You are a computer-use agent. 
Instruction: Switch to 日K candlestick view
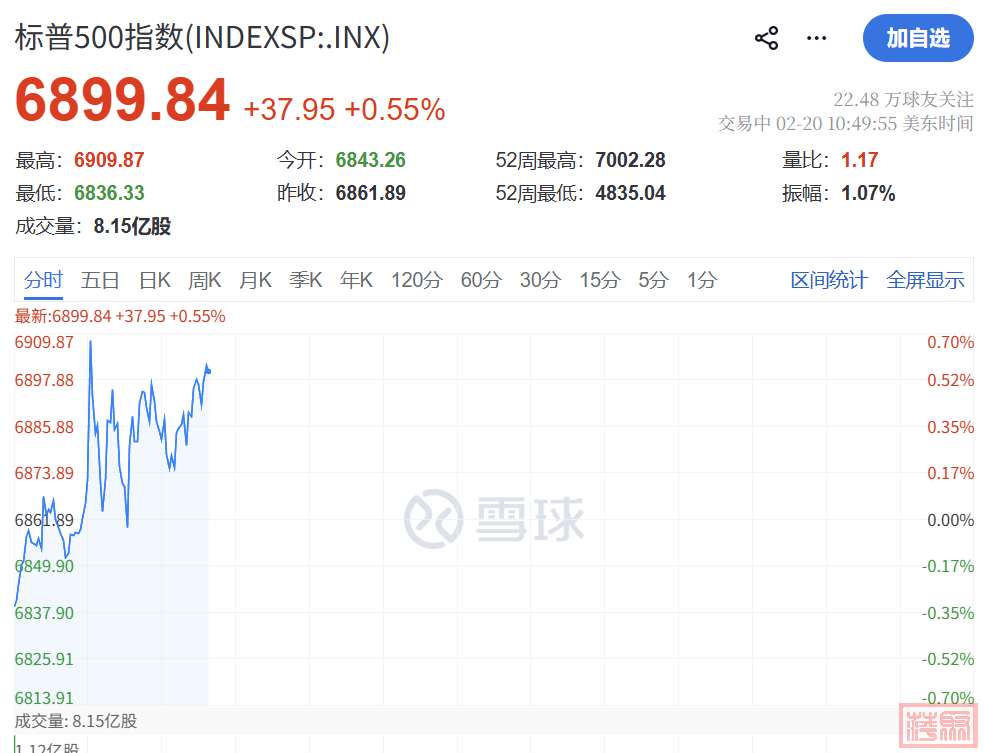pyautogui.click(x=154, y=281)
